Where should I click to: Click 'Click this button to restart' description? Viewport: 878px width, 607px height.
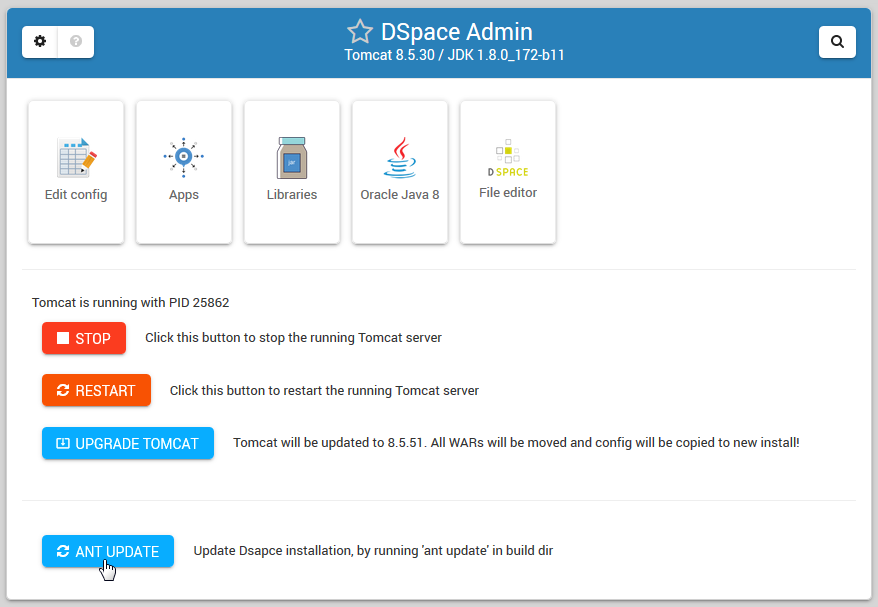[324, 390]
